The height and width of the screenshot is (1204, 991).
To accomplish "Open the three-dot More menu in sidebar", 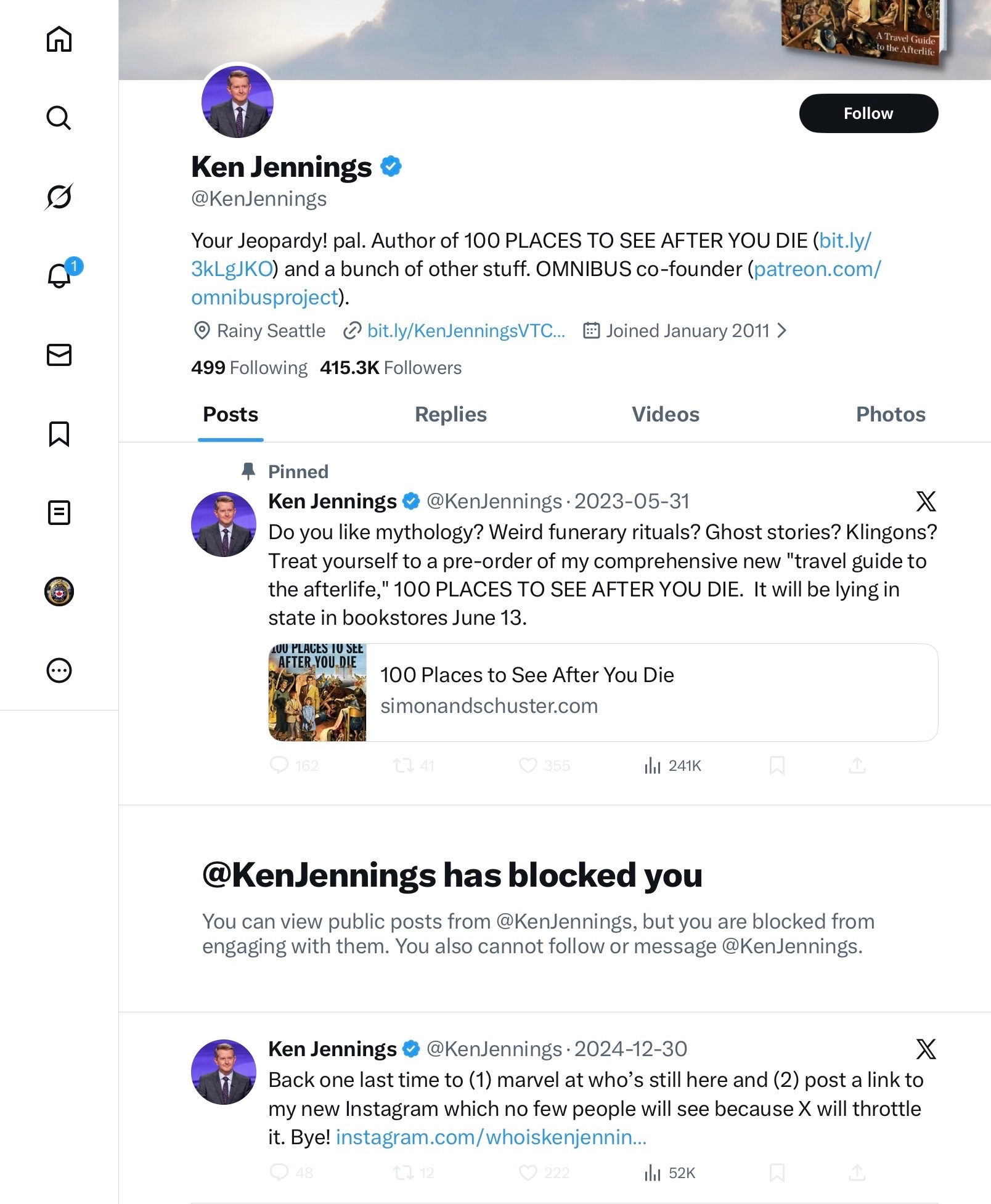I will click(59, 670).
